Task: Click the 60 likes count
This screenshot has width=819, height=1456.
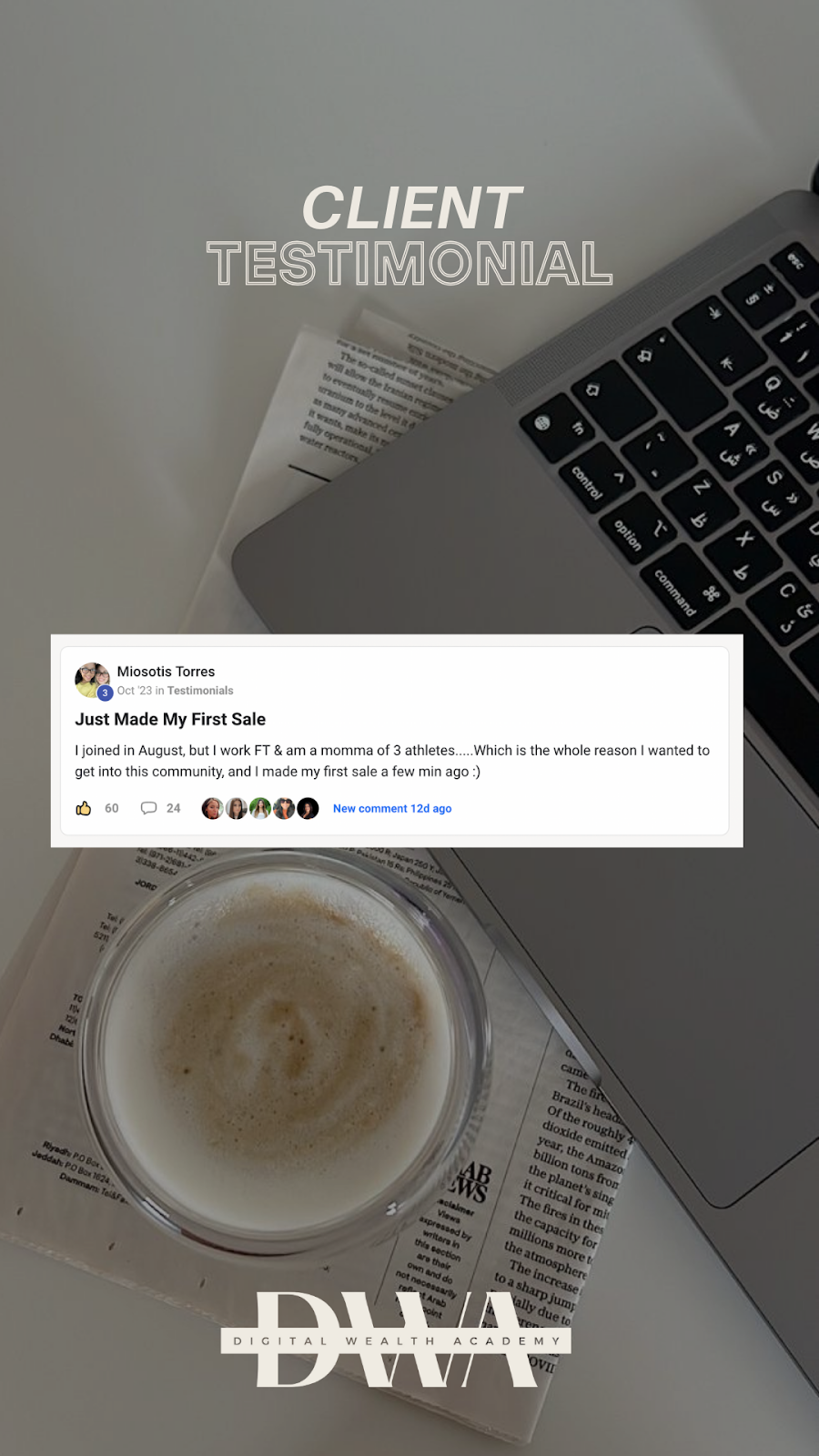Action: 112,808
